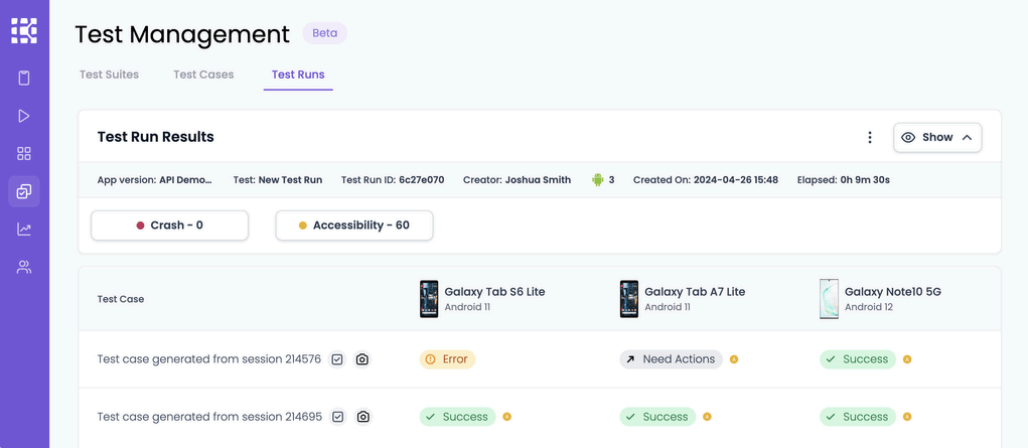Open the Error status for session 214576

point(447,359)
